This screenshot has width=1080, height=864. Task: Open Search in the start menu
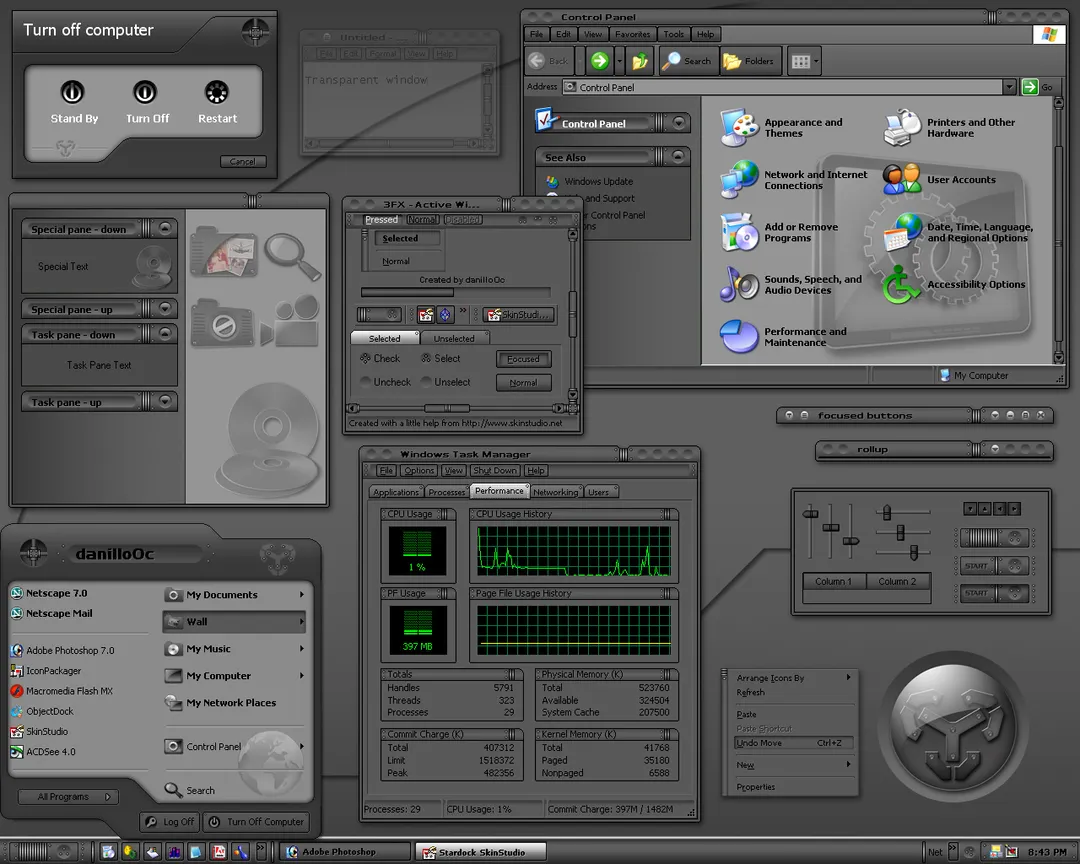(x=190, y=790)
